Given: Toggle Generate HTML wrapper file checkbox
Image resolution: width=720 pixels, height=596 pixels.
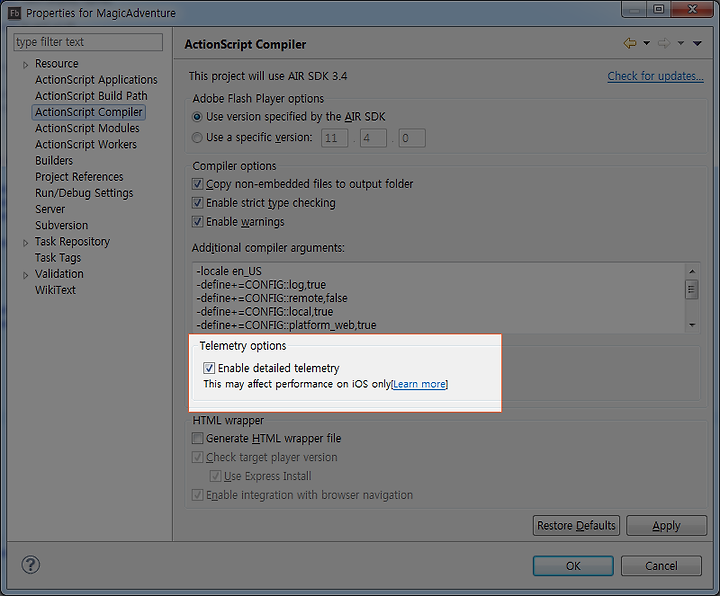Looking at the screenshot, I should click(x=197, y=438).
